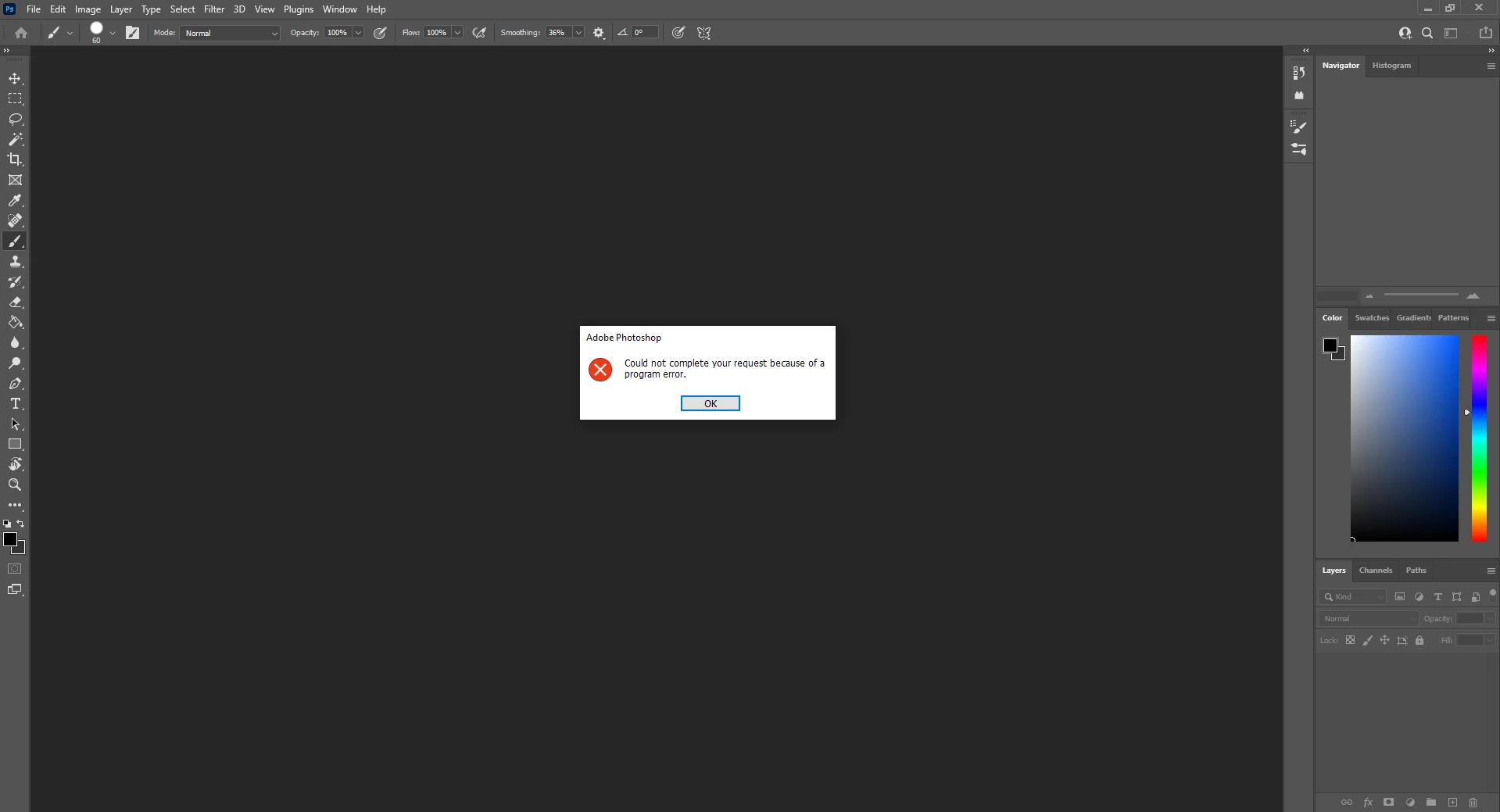
Task: Select the Paint Bucket tool
Action: [x=15, y=323]
